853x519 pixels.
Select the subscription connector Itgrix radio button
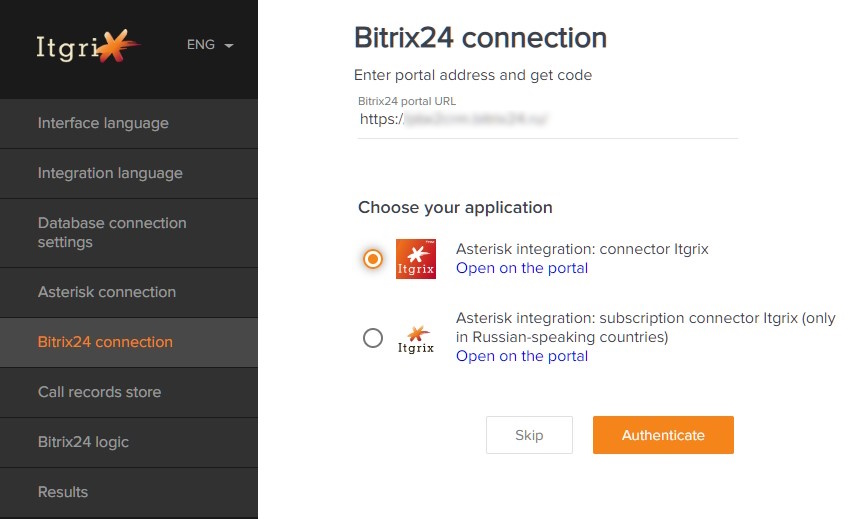coord(373,338)
